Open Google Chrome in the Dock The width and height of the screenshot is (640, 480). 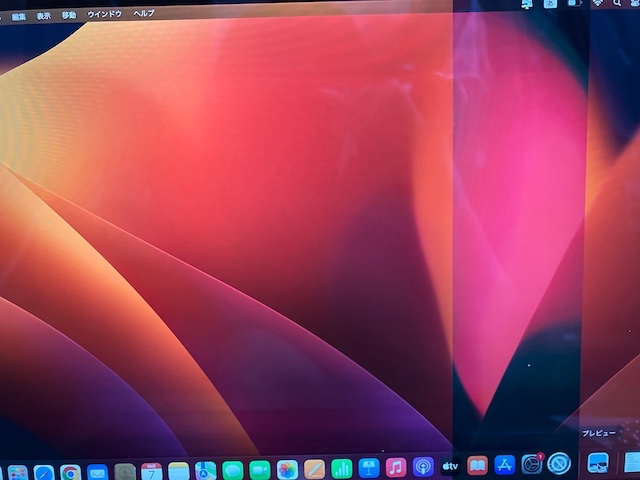click(x=70, y=473)
